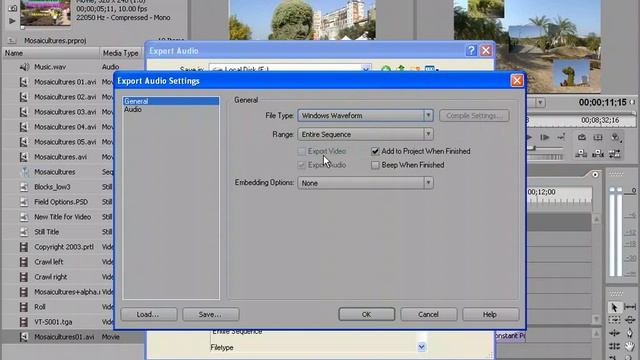Select Mosaicultures 03.avi in project panel

(65, 112)
